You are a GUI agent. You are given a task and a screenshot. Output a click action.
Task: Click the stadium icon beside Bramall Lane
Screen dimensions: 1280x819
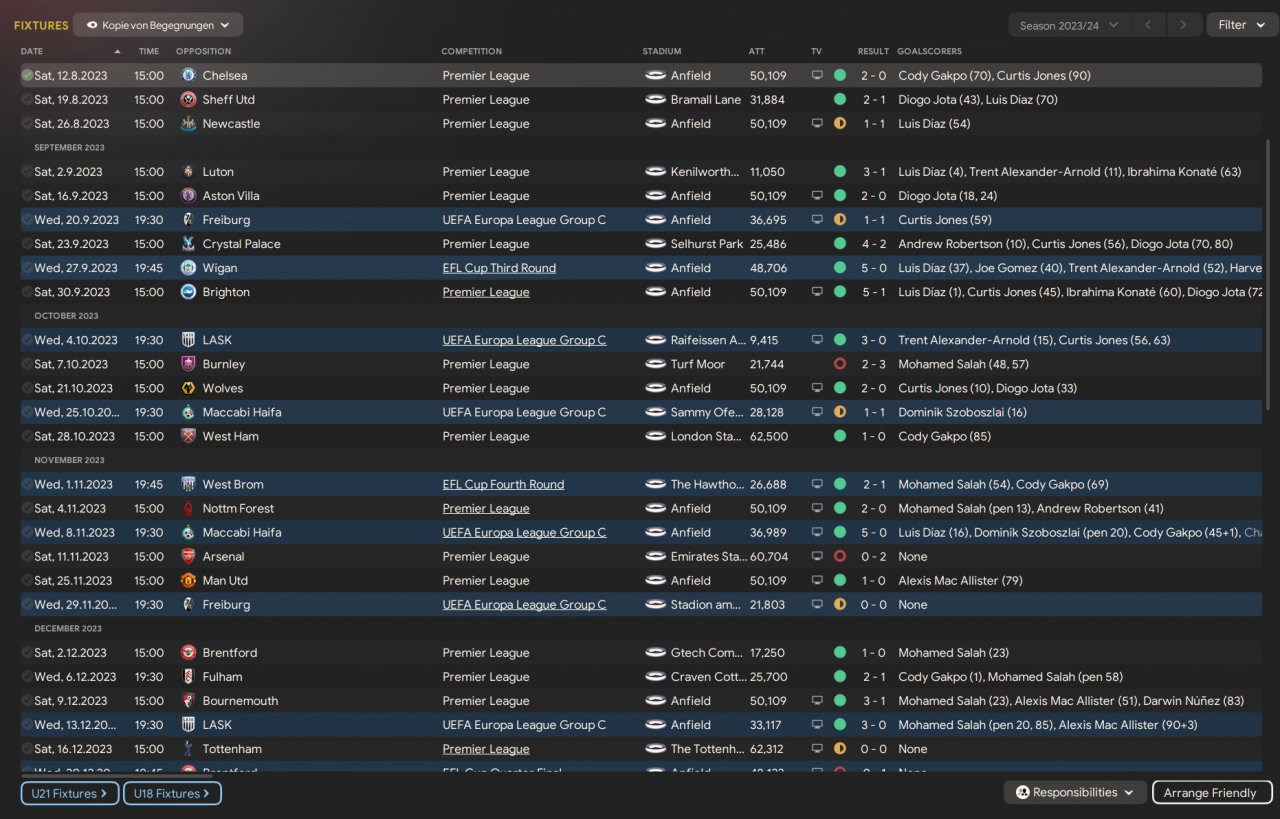pos(655,99)
